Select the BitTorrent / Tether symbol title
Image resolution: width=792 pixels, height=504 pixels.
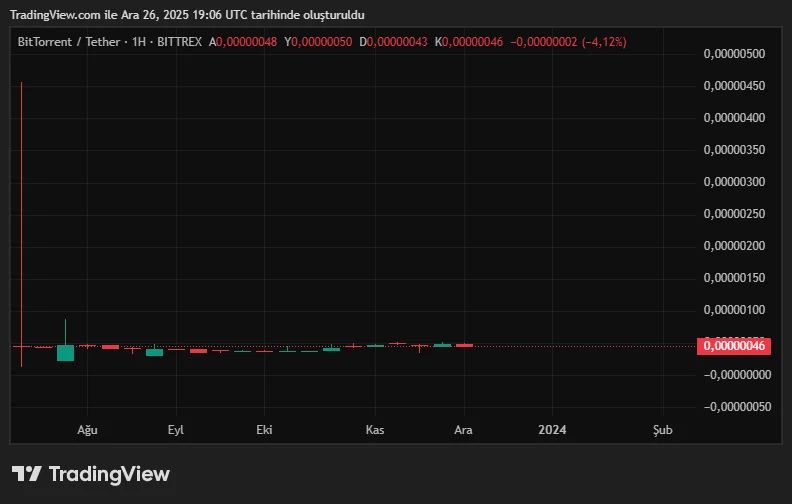click(x=68, y=42)
